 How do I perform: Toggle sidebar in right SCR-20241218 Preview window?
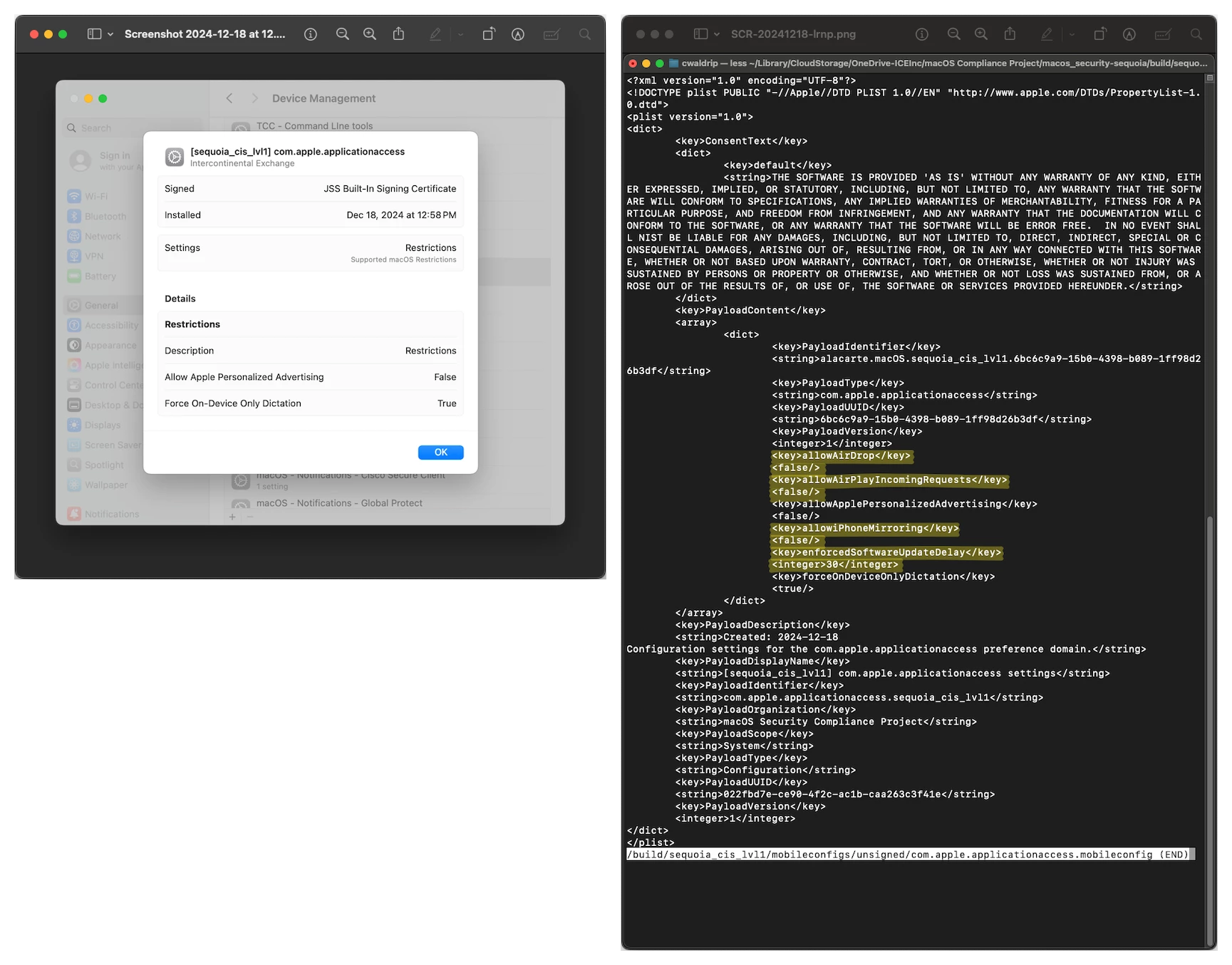click(x=700, y=34)
